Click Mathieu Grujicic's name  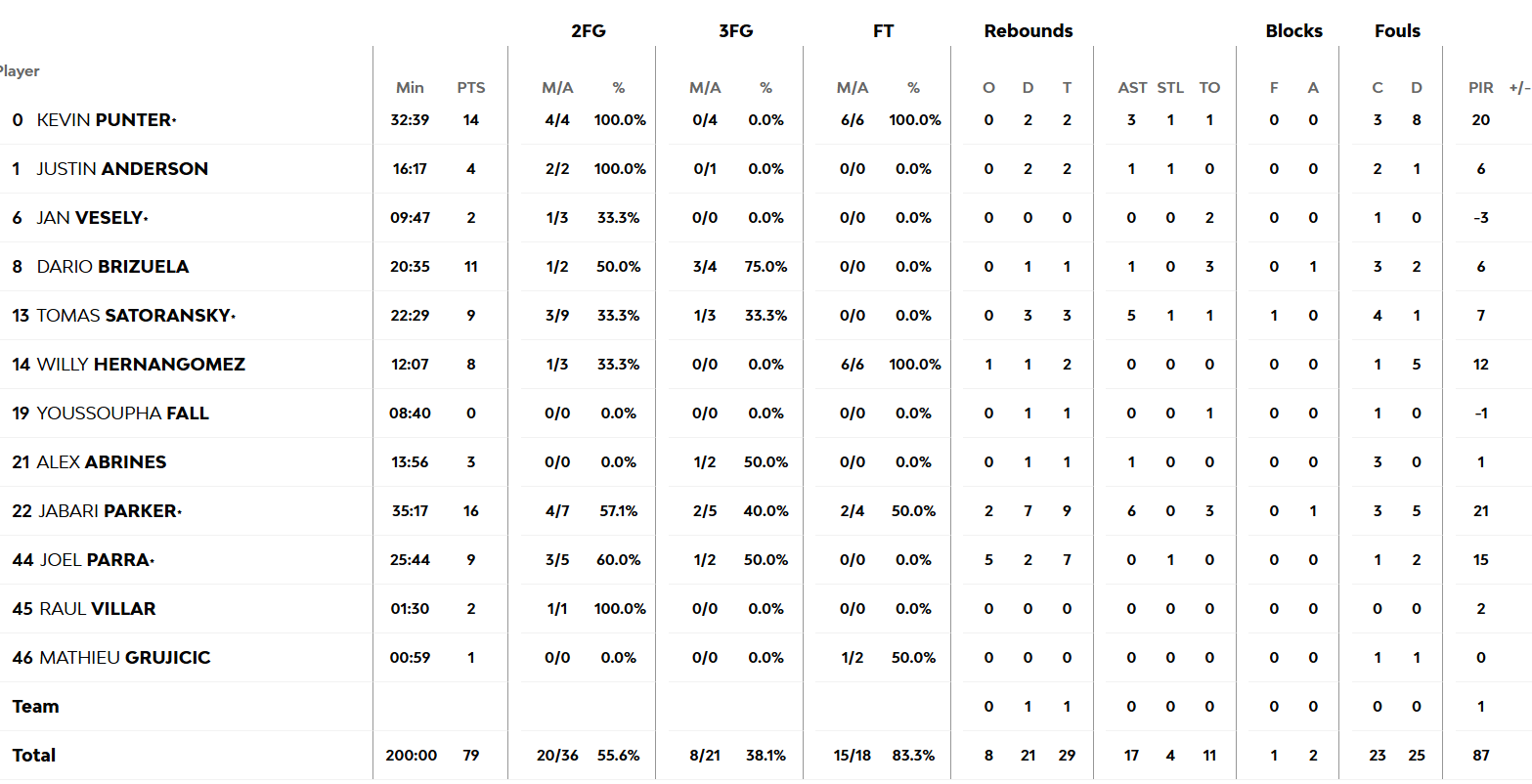point(124,658)
